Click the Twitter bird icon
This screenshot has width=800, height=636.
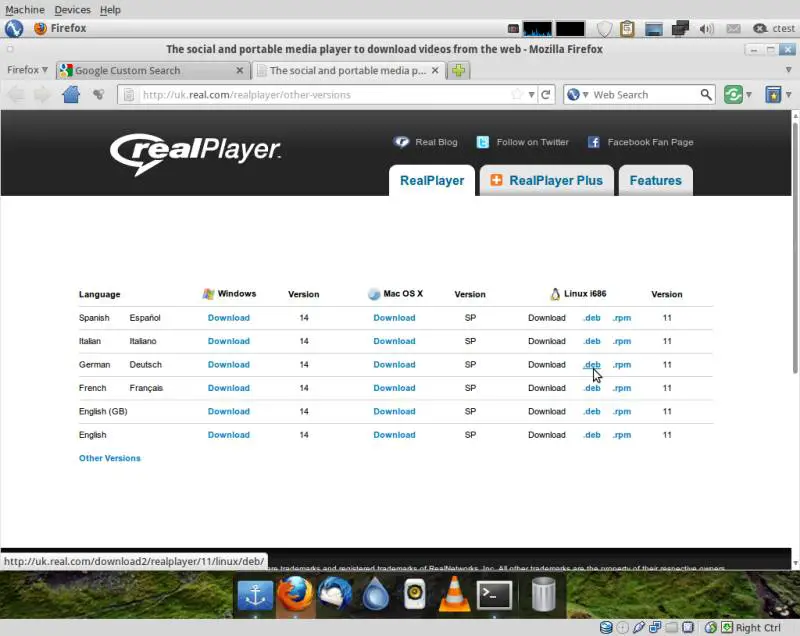(x=482, y=142)
